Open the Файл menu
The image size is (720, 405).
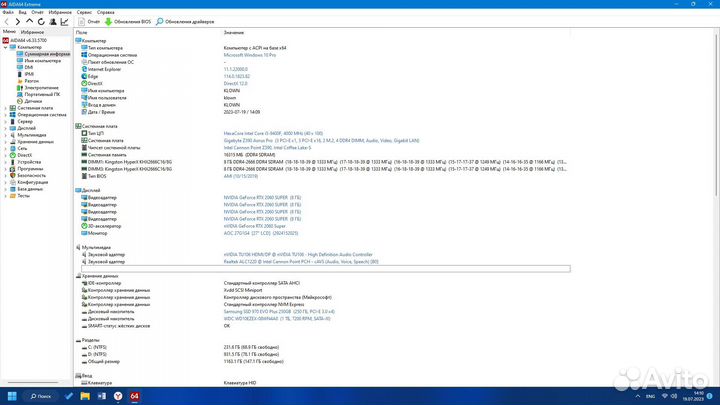click(8, 12)
